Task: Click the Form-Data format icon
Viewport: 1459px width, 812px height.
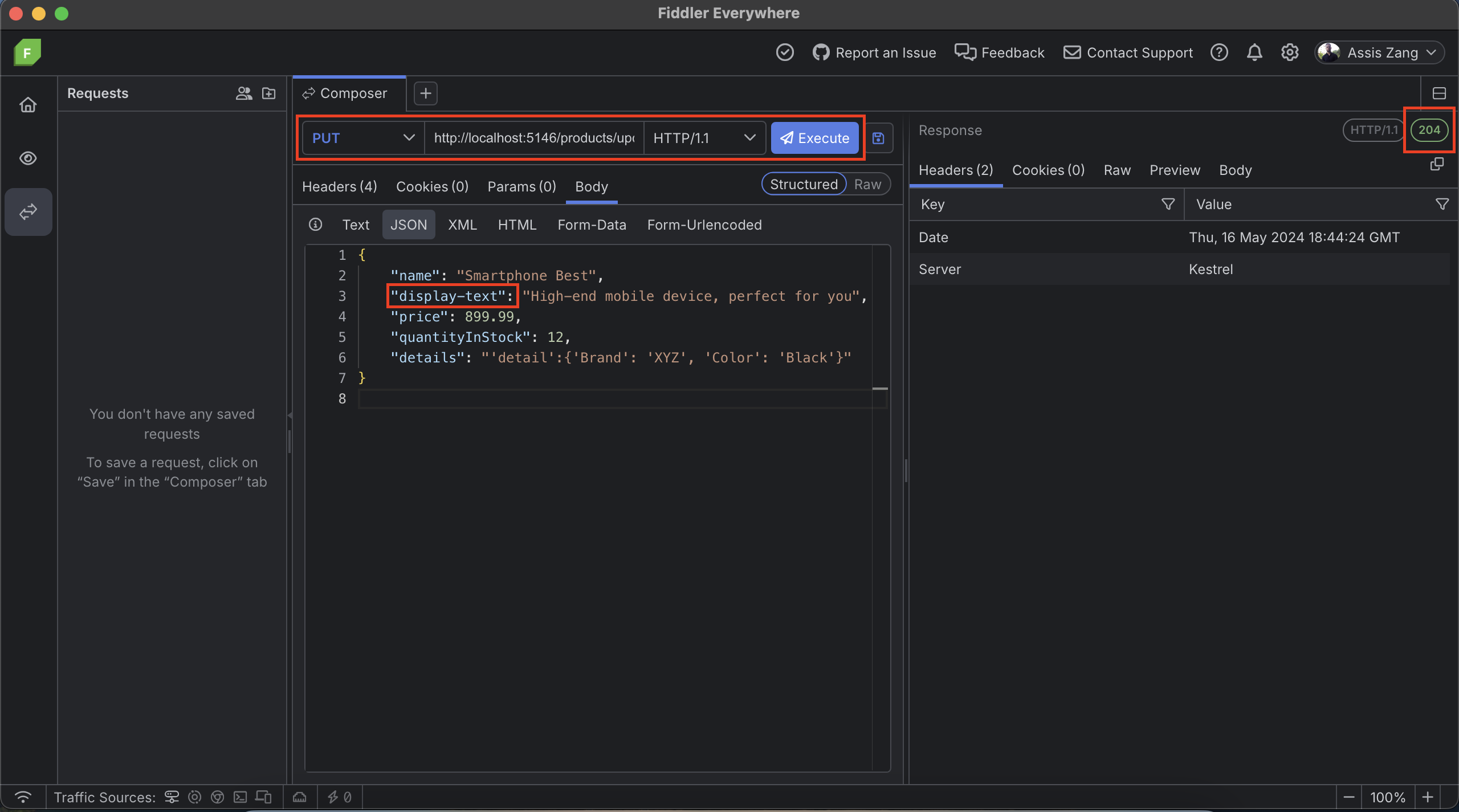Action: [592, 224]
